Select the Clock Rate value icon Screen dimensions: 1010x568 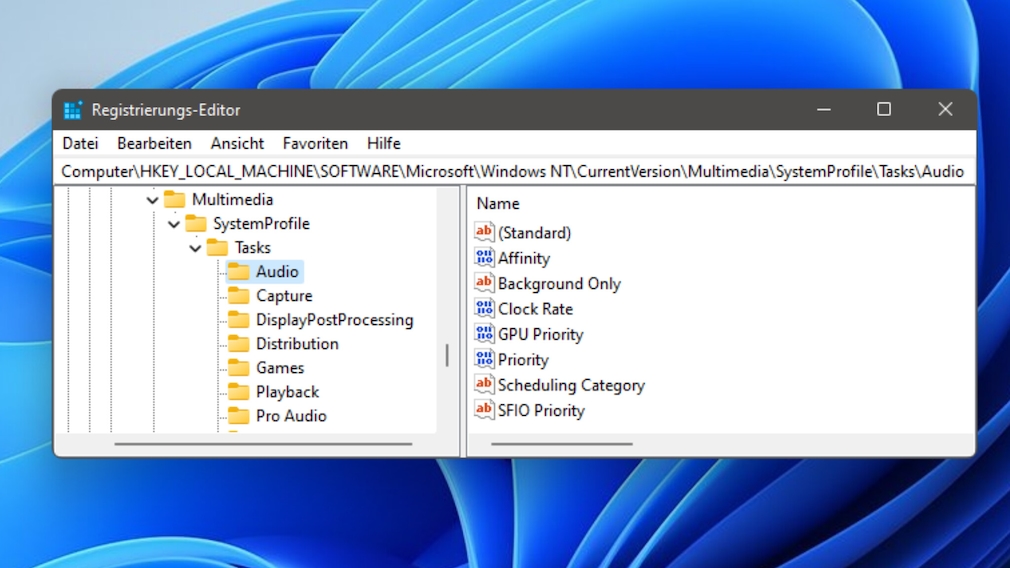point(484,309)
